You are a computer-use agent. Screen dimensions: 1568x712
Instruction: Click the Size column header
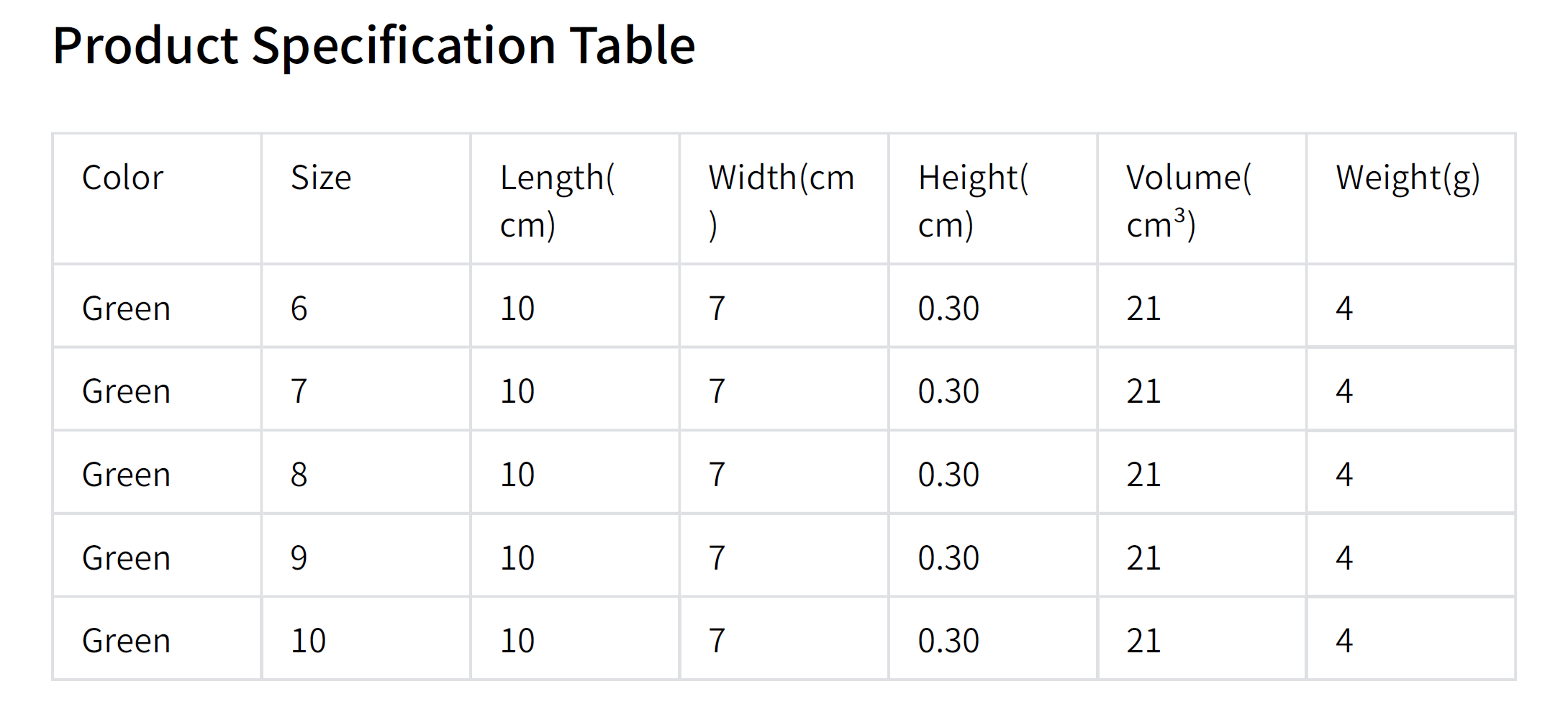(321, 178)
